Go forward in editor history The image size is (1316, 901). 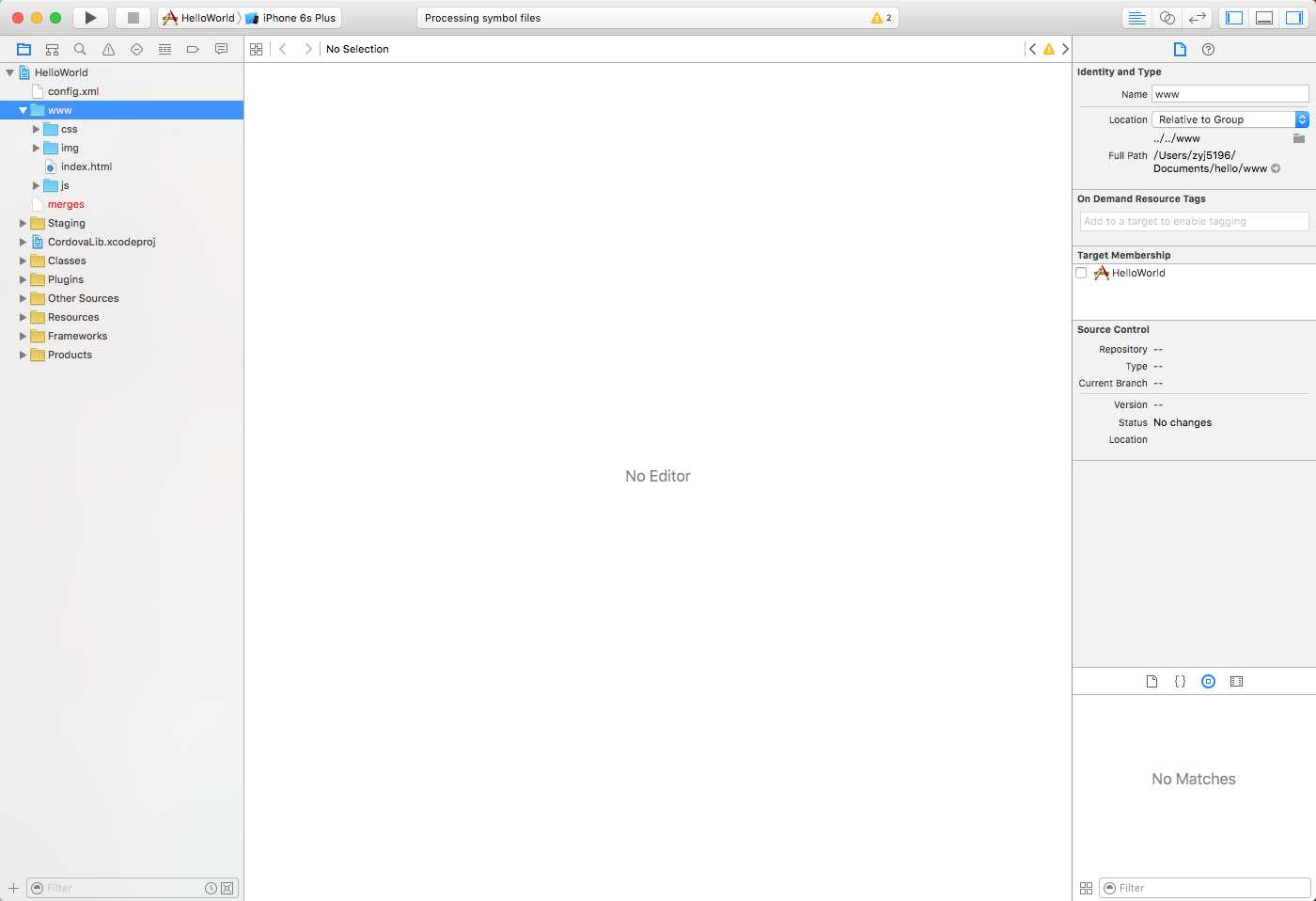307,49
